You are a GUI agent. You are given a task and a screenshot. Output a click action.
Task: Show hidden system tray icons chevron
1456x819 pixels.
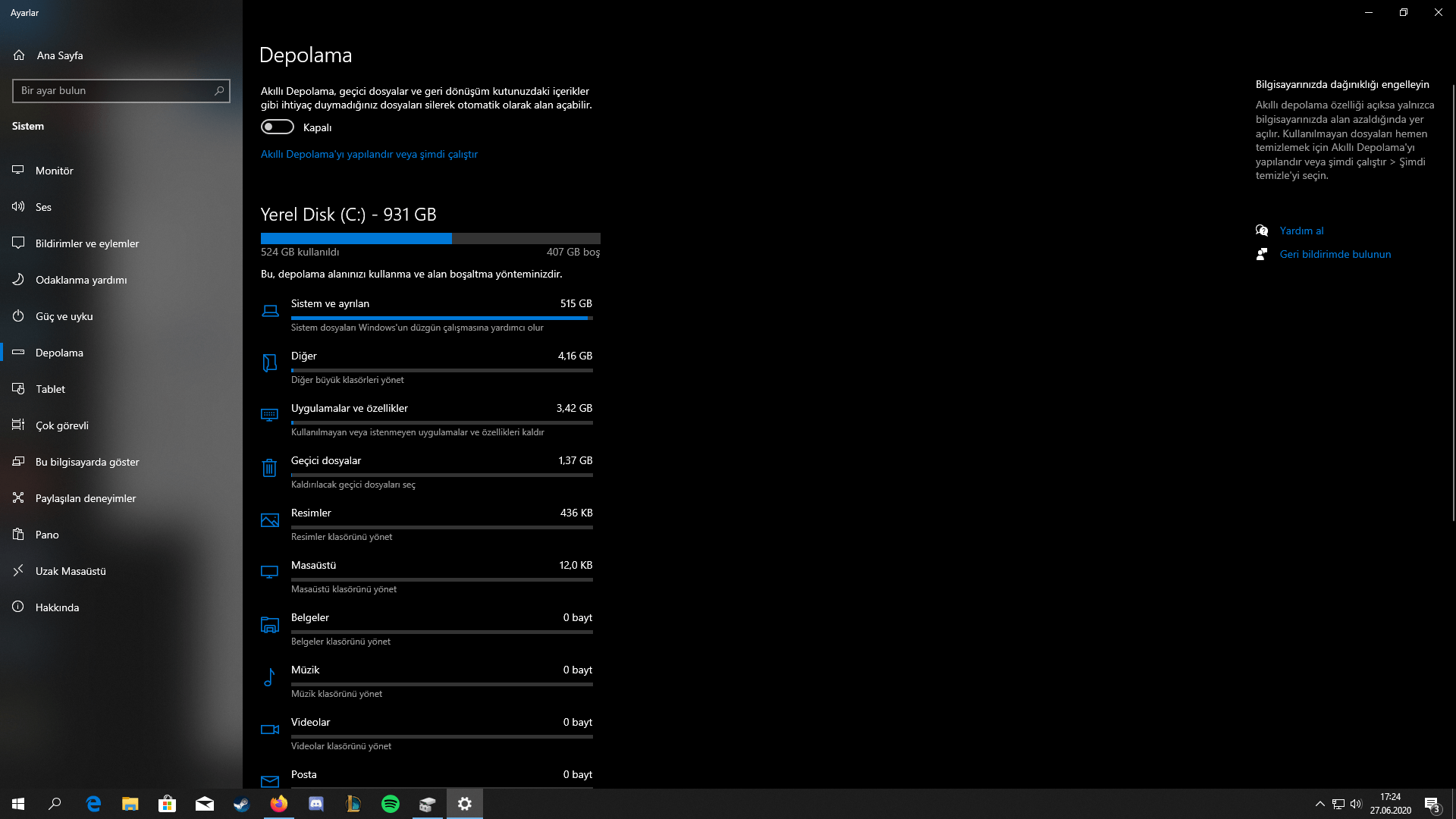[1319, 804]
